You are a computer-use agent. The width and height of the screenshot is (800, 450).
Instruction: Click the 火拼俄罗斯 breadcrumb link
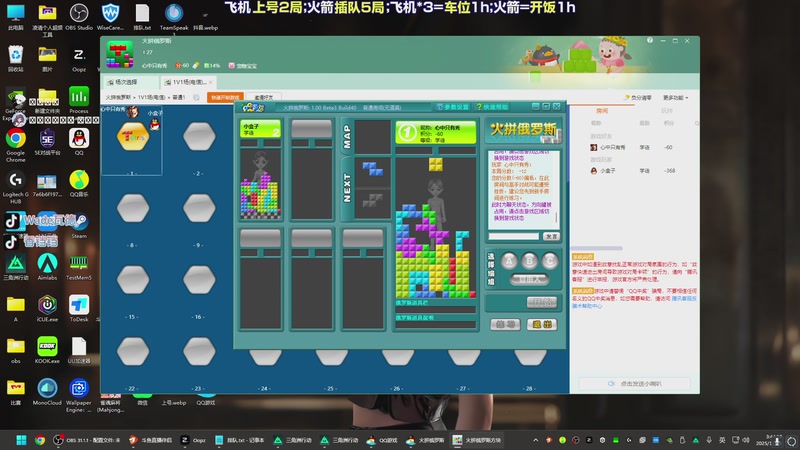coord(118,97)
